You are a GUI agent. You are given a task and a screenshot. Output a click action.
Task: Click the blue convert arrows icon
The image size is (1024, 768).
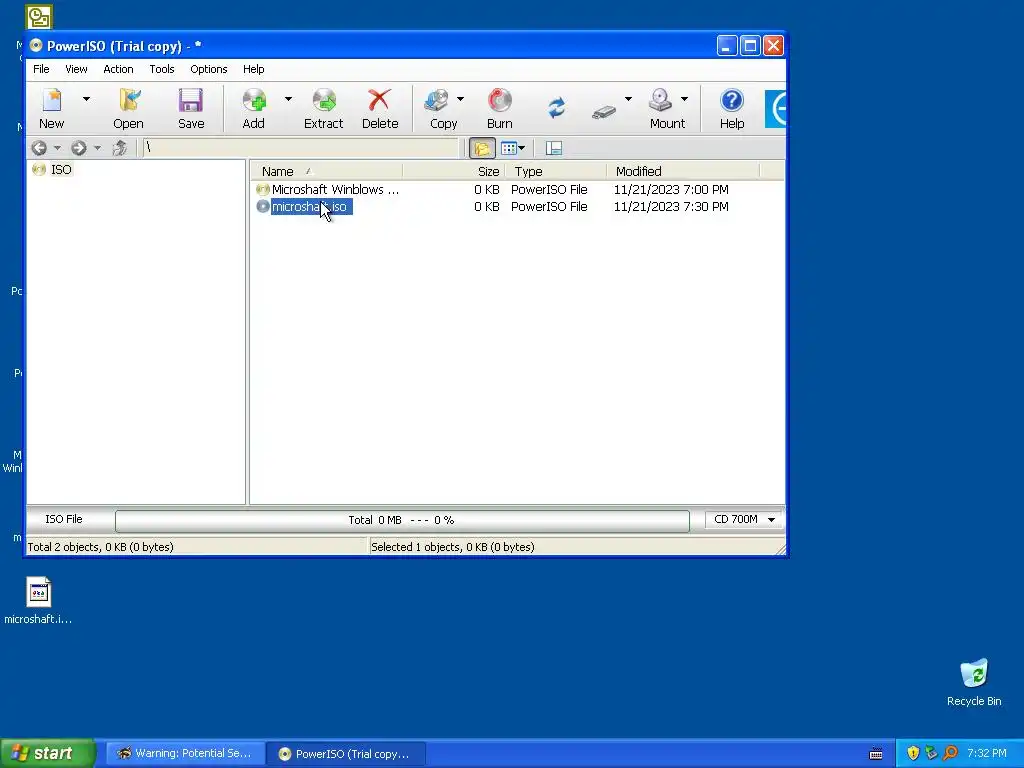point(556,107)
